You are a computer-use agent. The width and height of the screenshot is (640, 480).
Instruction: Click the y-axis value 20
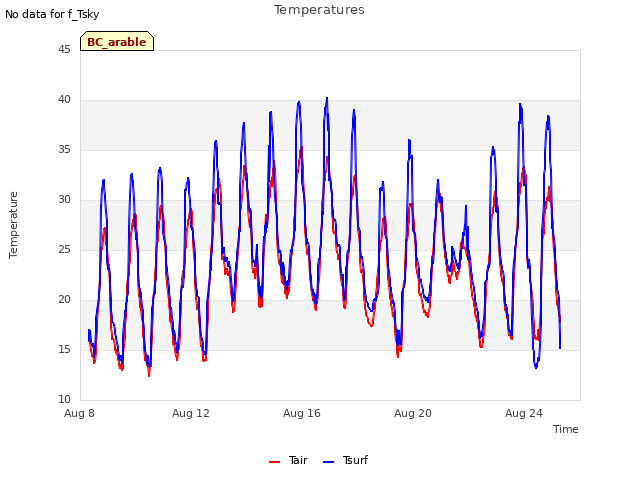point(64,300)
